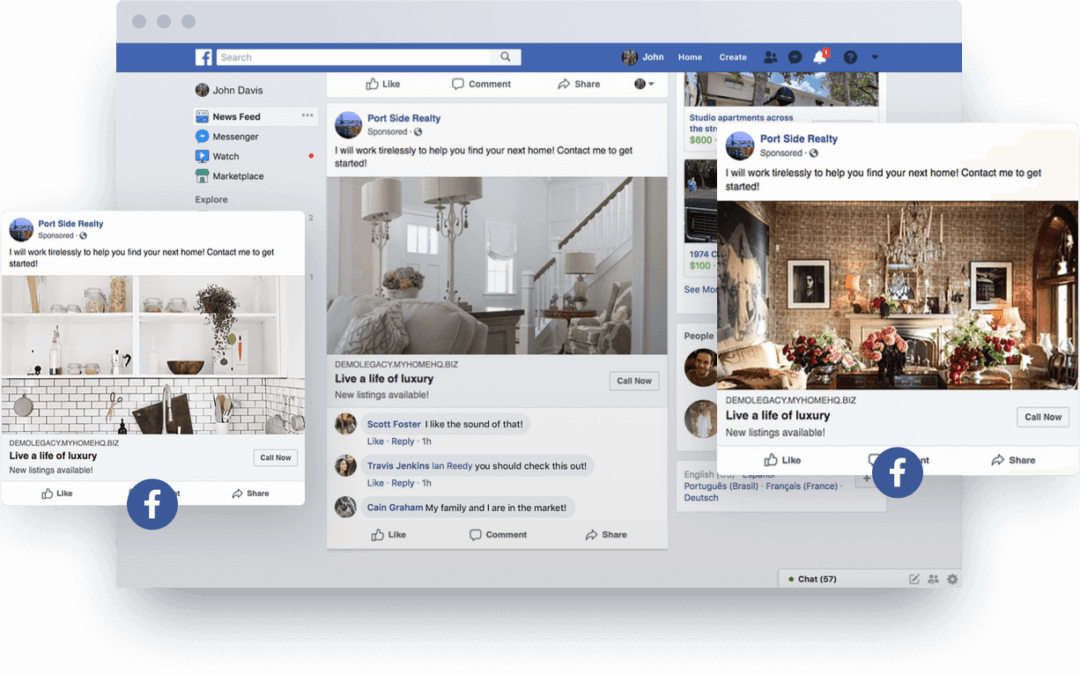This screenshot has height=675, width=1080.
Task: Click Call Now in the center post
Action: coord(634,381)
